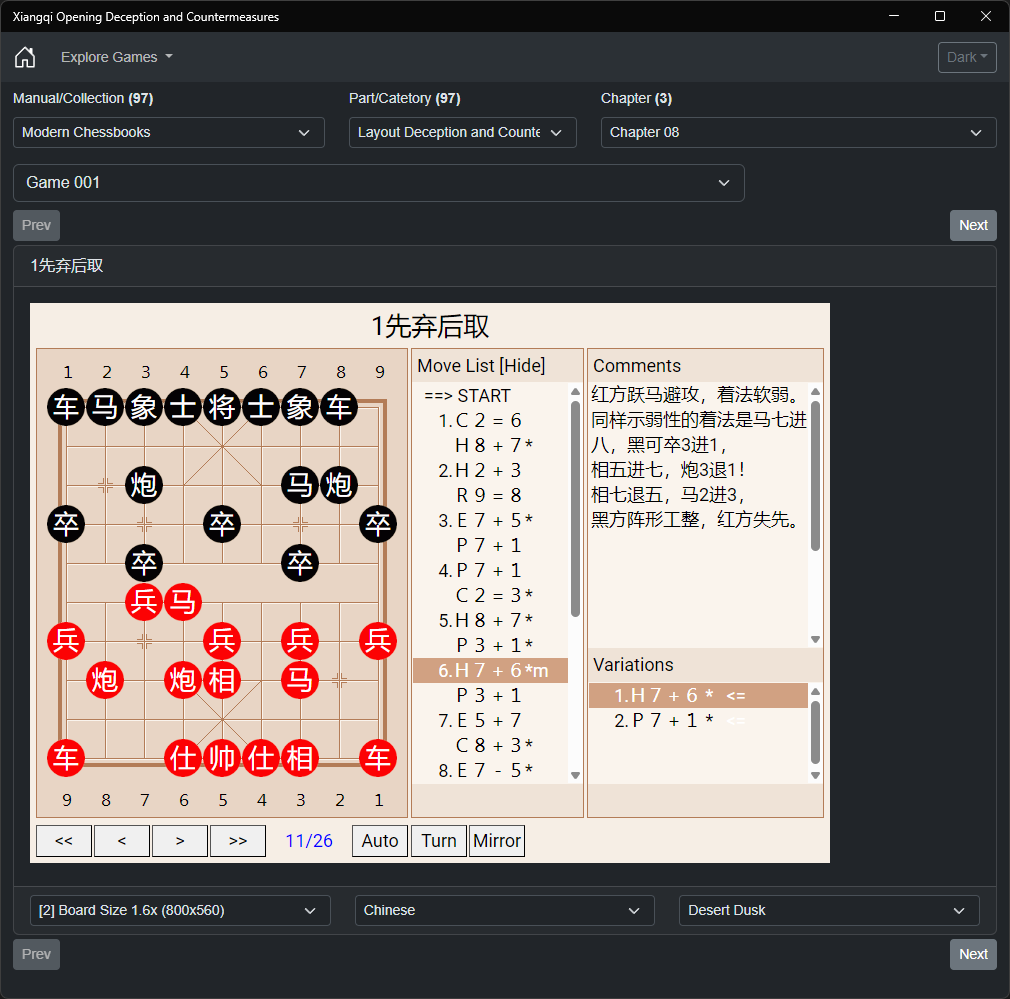Click the black cannon 炮 on file 3

(x=144, y=485)
